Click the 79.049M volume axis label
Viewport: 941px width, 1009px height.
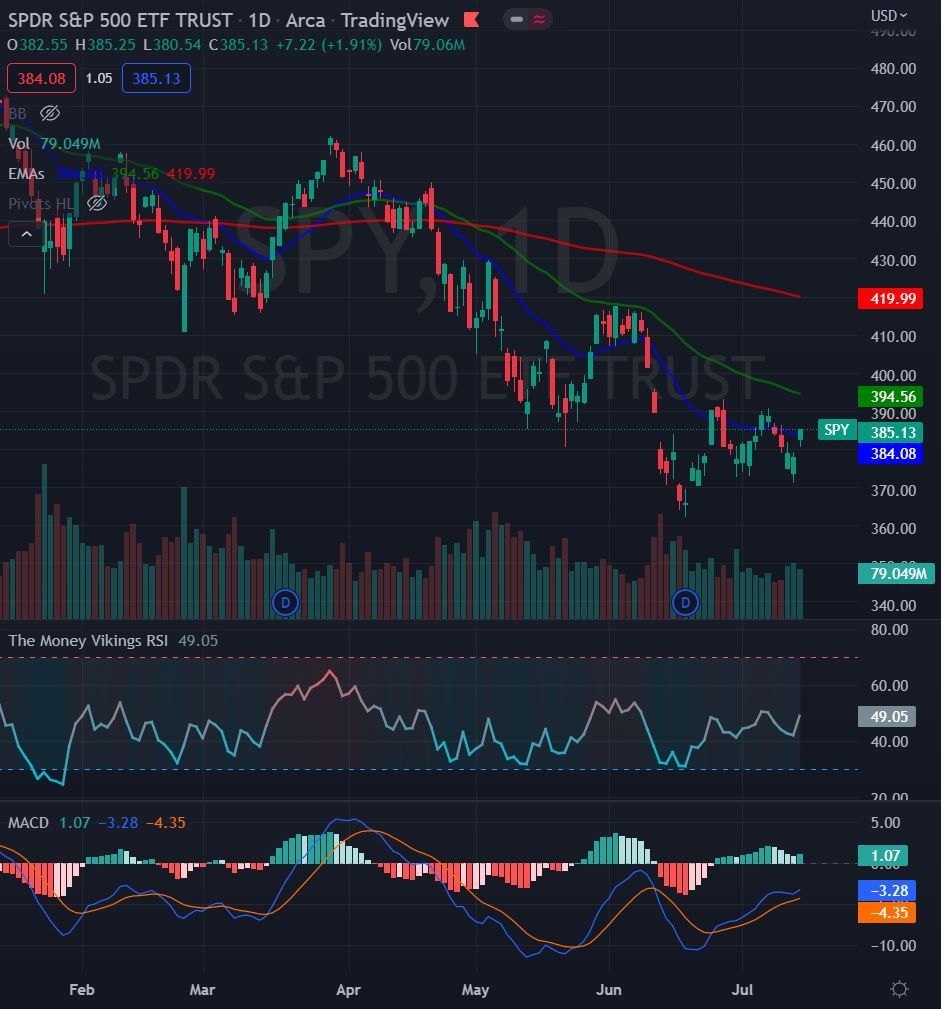(897, 573)
